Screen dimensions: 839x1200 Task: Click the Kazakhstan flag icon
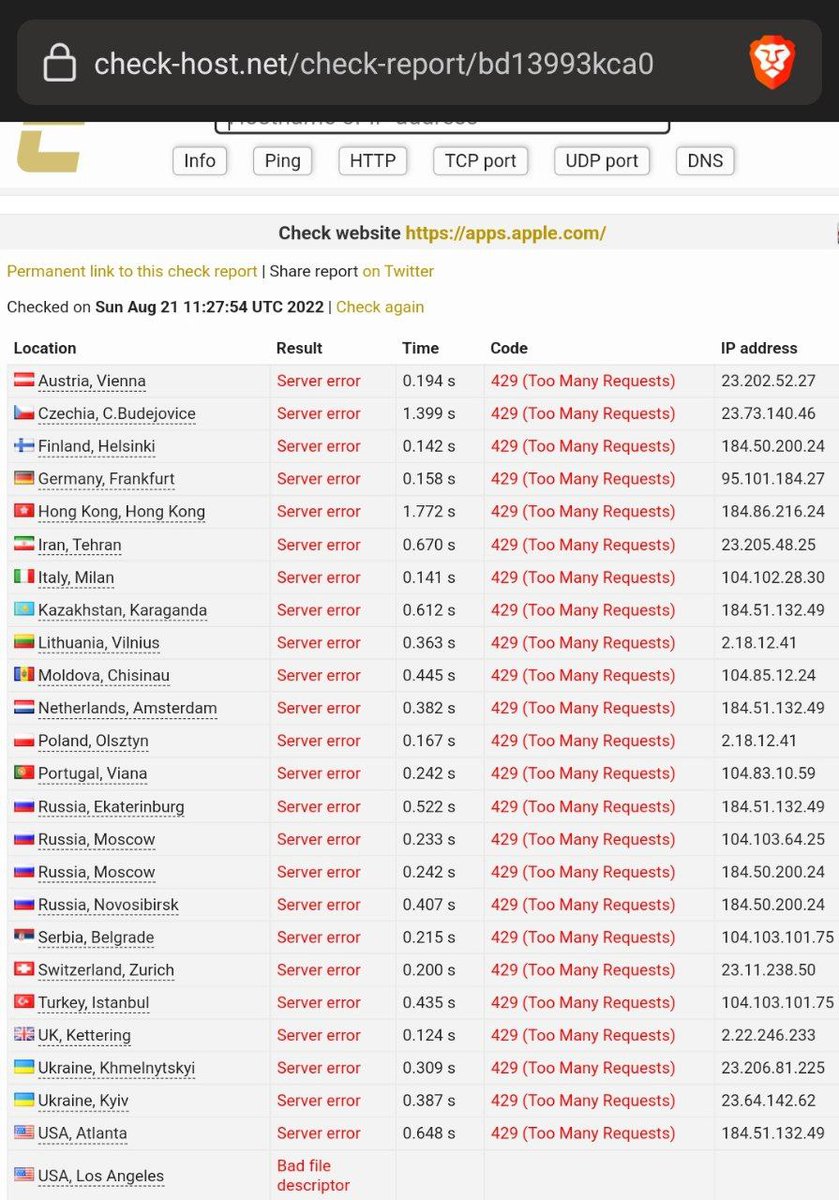[x=24, y=610]
